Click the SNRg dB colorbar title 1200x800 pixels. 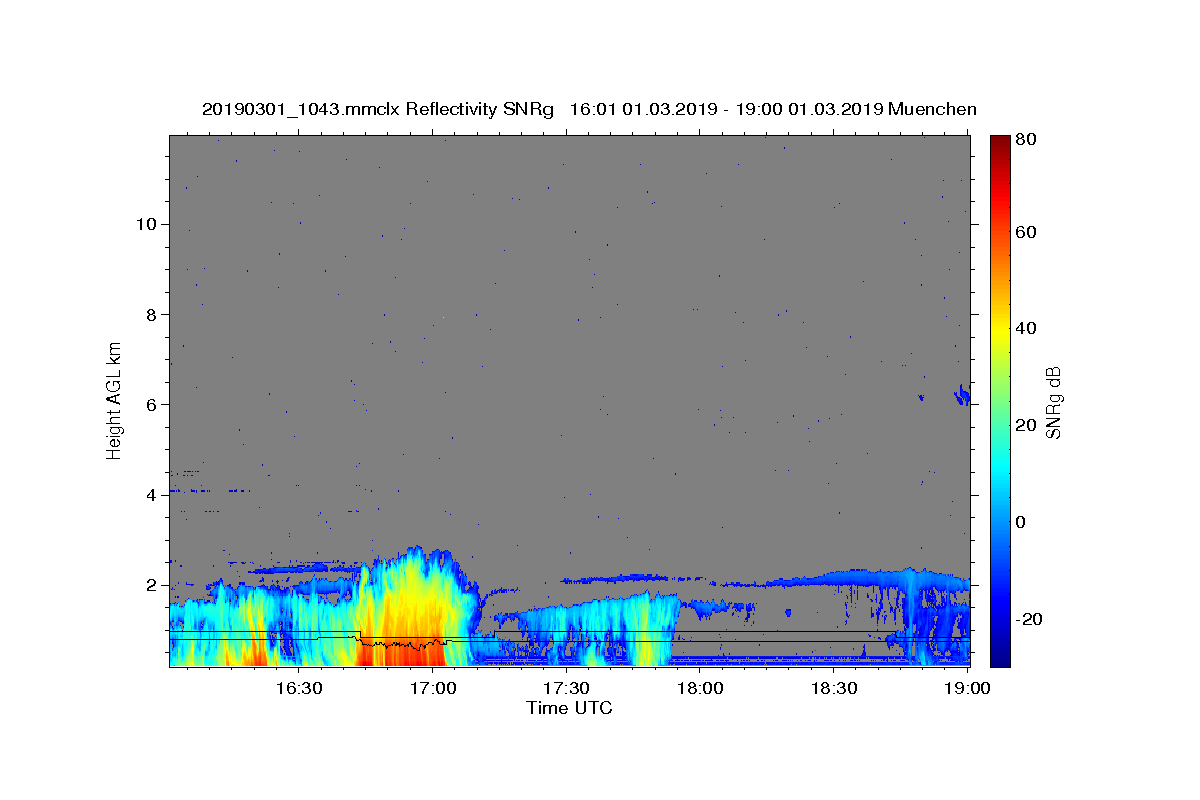click(x=1053, y=401)
